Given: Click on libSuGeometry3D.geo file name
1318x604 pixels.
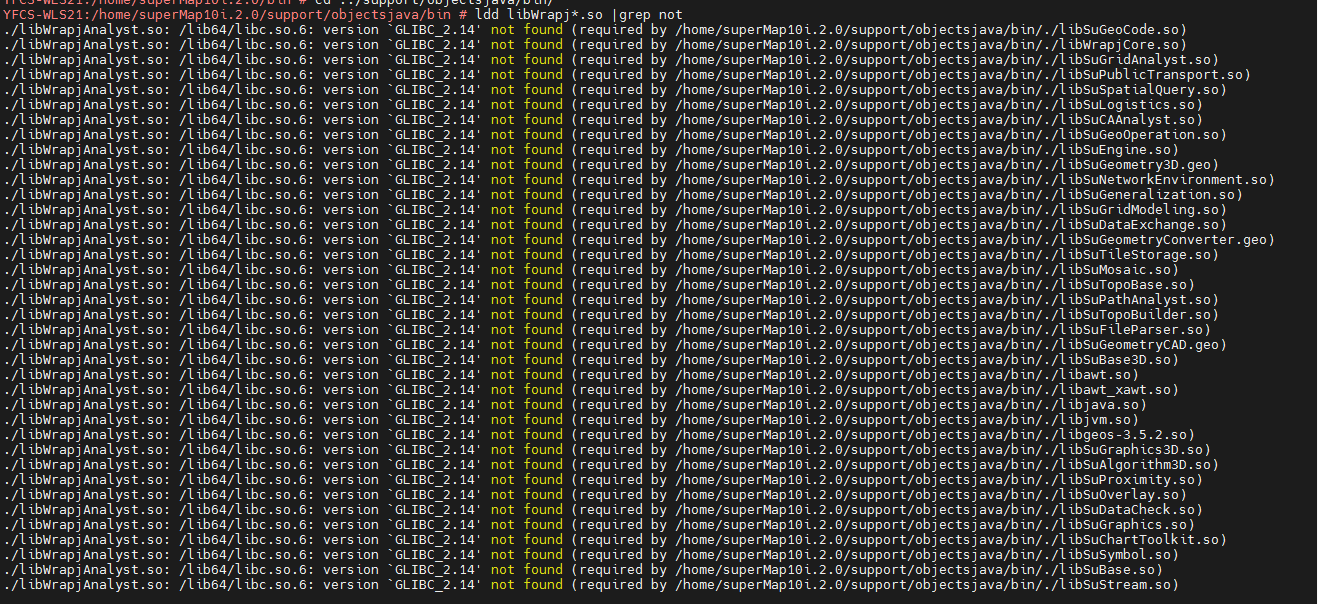Looking at the screenshot, I should (1135, 165).
